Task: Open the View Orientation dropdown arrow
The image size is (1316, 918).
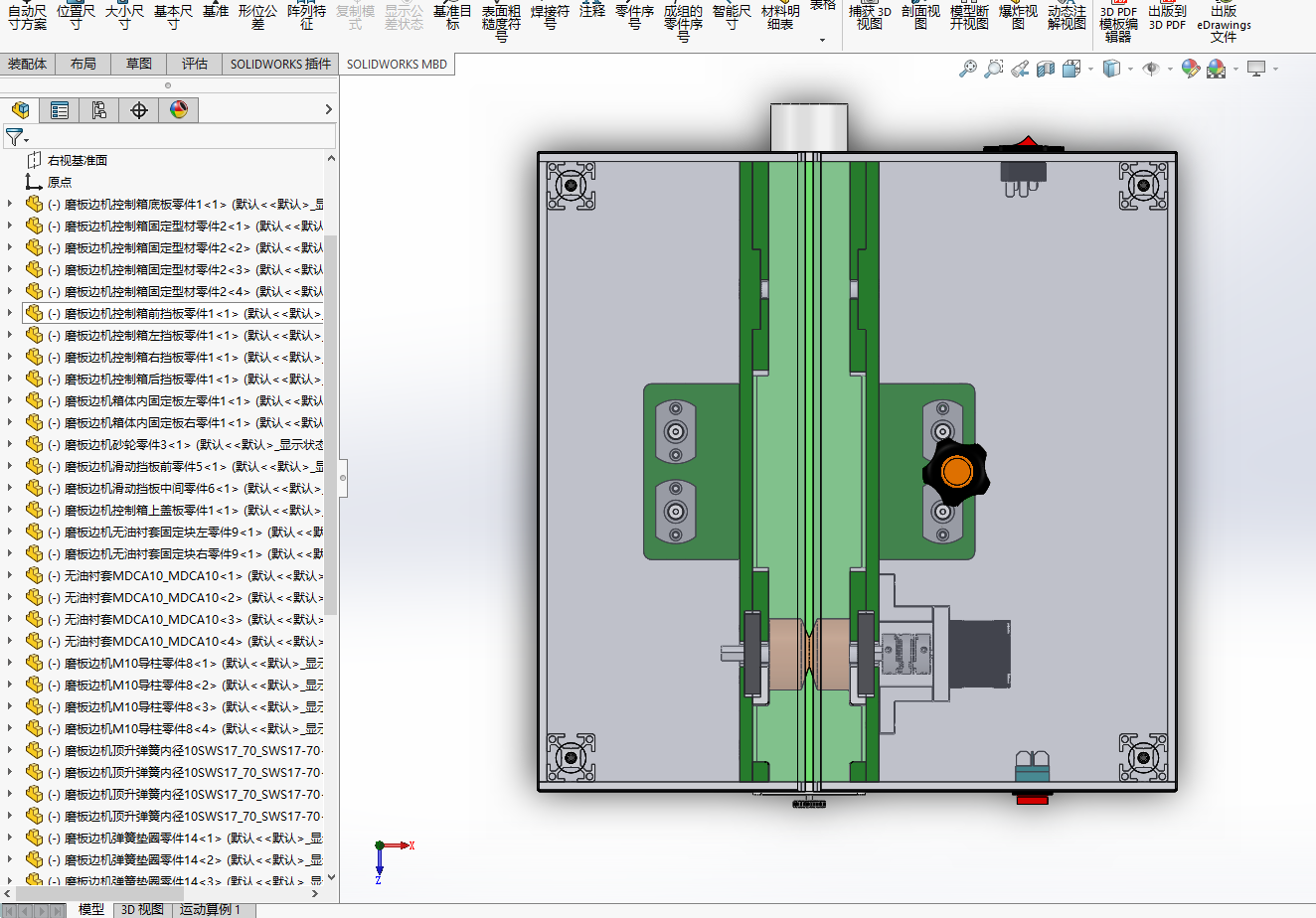Action: 1090,70
